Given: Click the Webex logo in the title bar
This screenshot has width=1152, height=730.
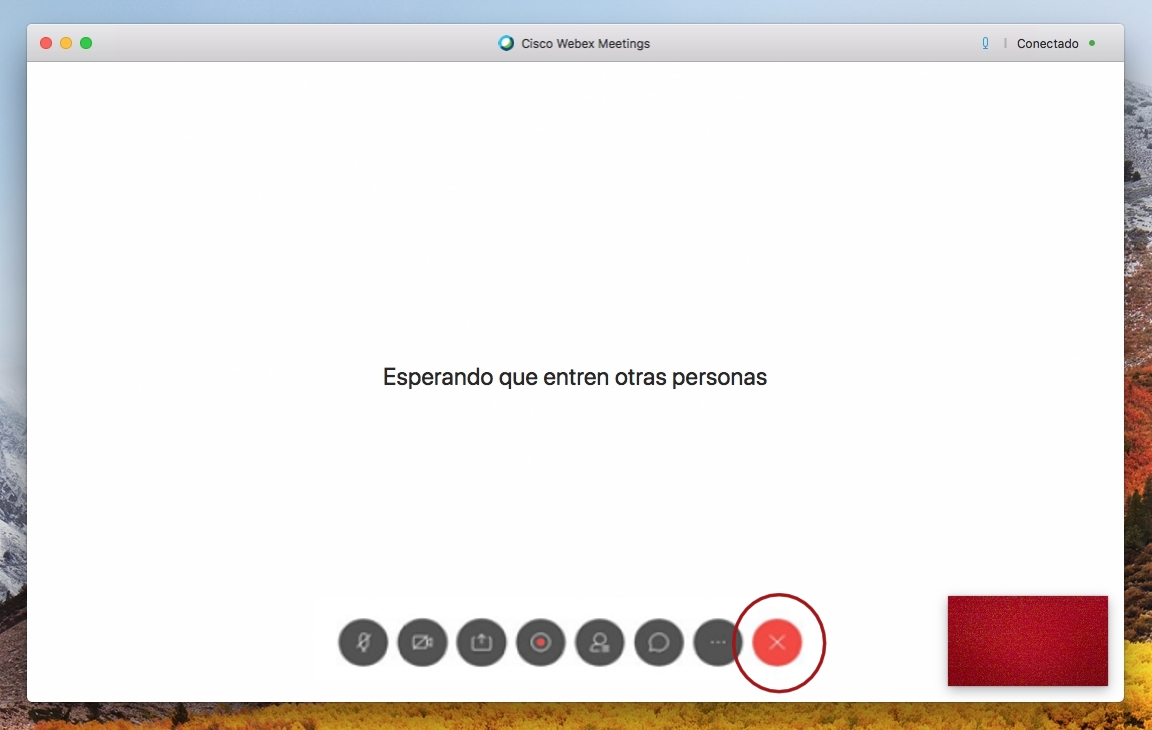Looking at the screenshot, I should [506, 44].
